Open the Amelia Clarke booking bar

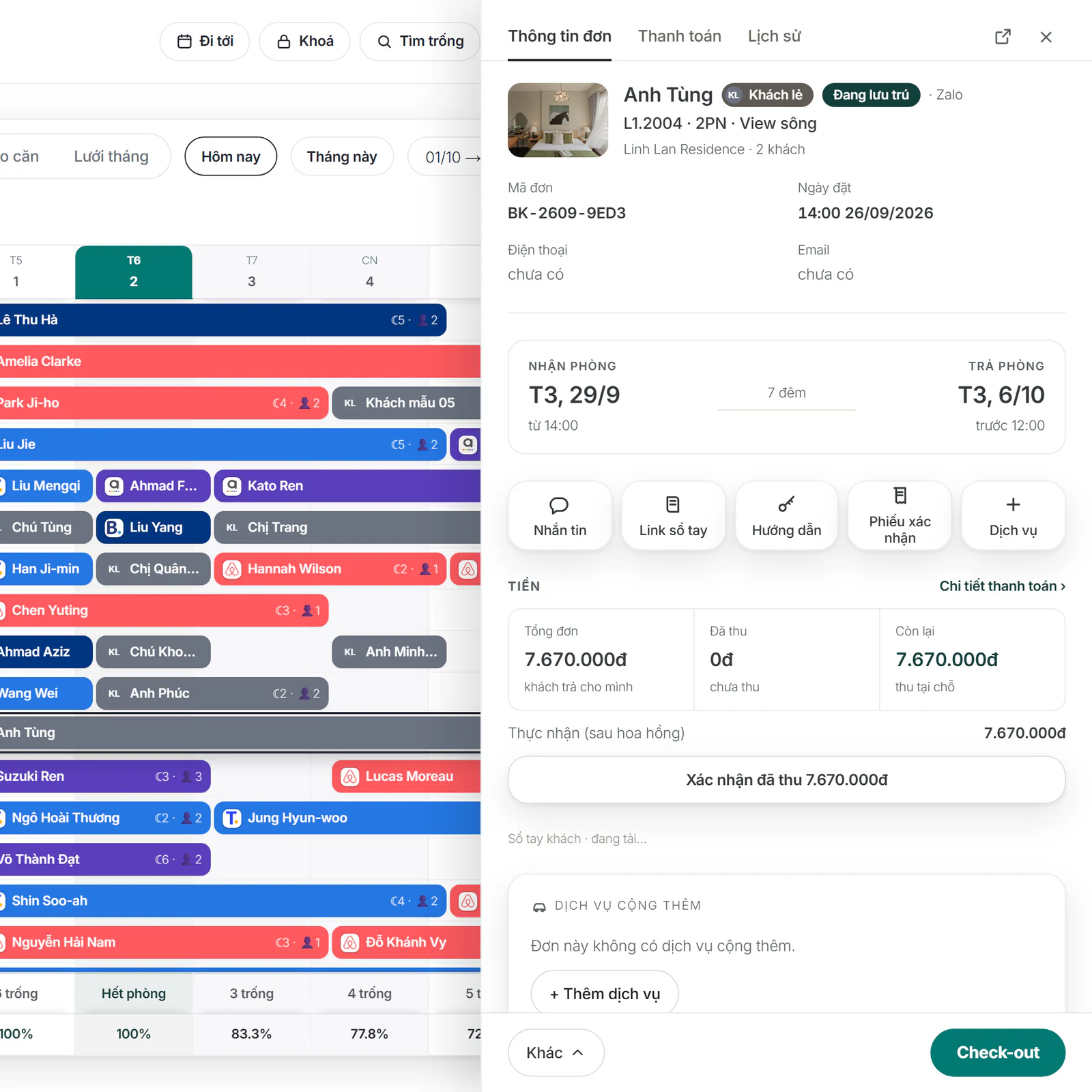[x=239, y=362]
